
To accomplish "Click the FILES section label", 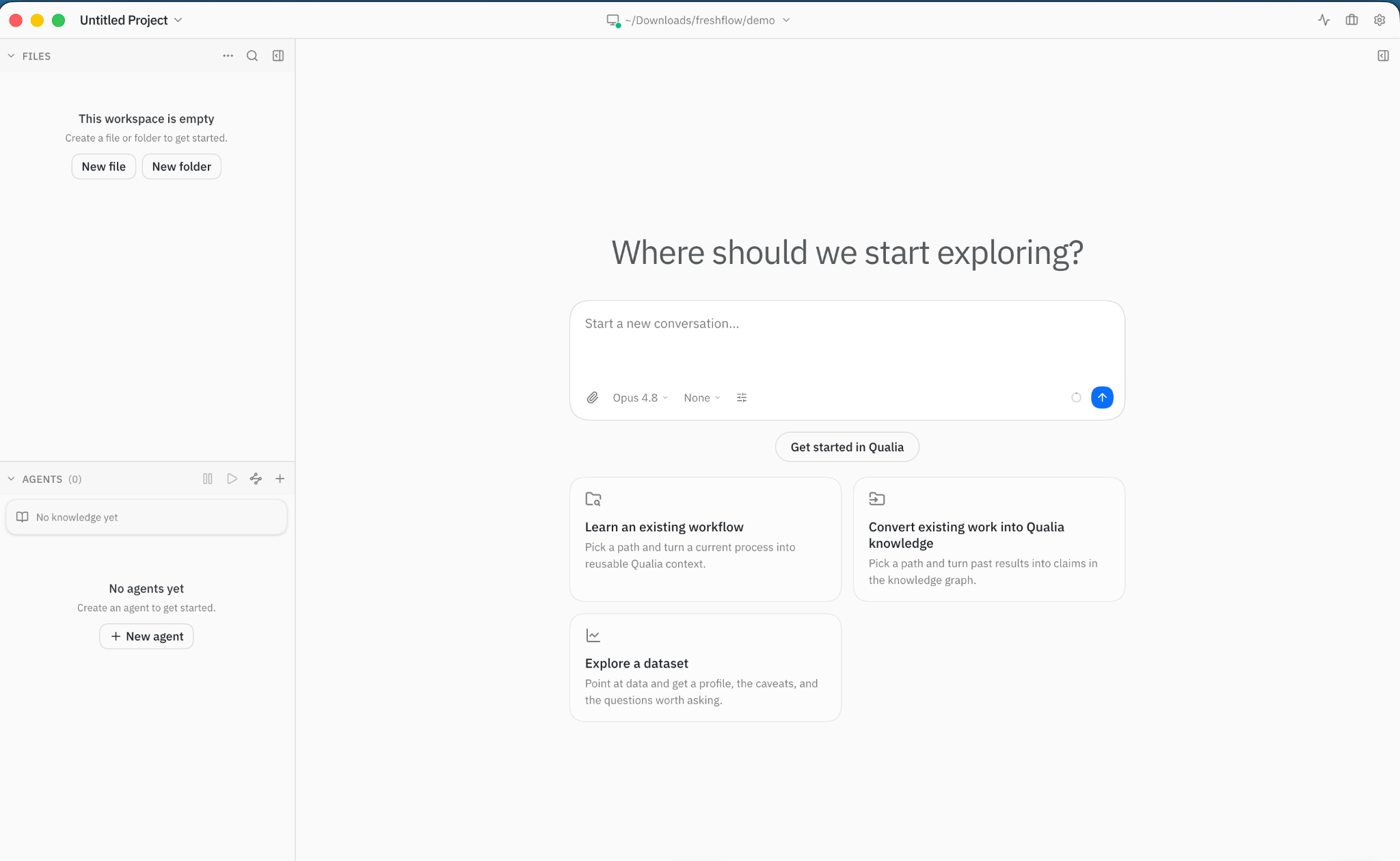I will (36, 56).
